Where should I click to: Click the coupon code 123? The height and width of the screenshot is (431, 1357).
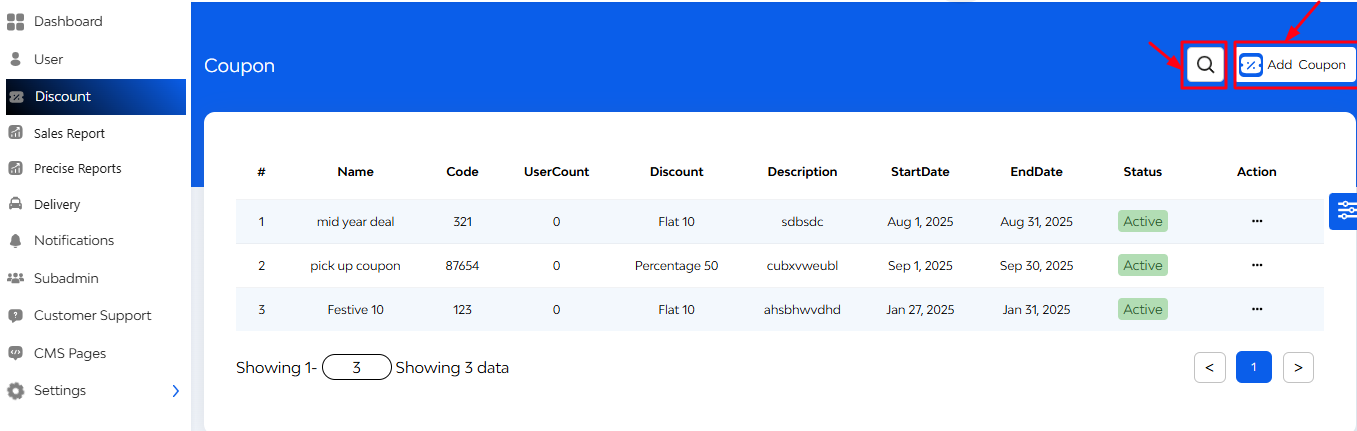pyautogui.click(x=462, y=310)
